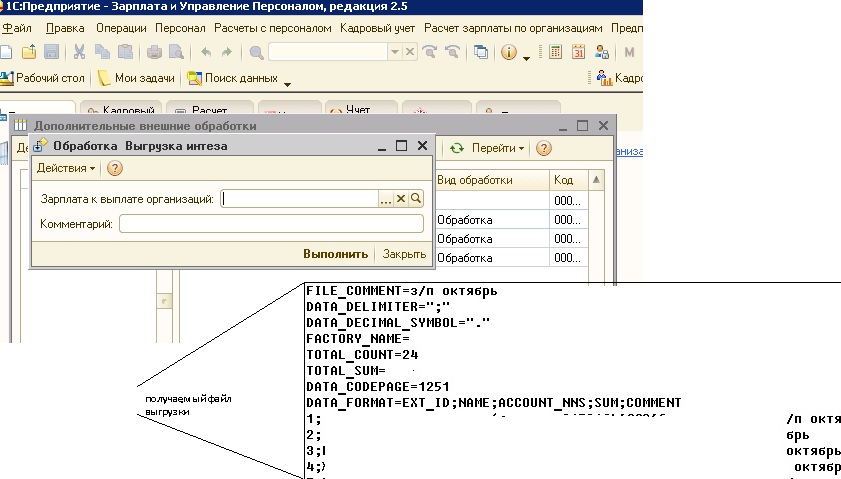Click ellipsis select button in salary field

(386, 199)
